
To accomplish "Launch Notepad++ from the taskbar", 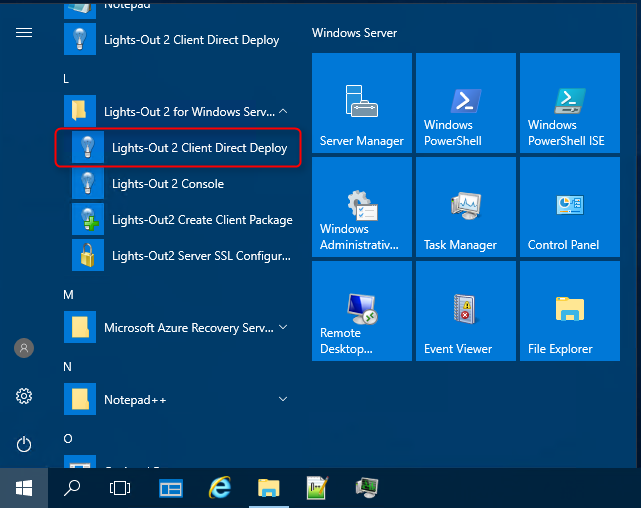I will [318, 488].
